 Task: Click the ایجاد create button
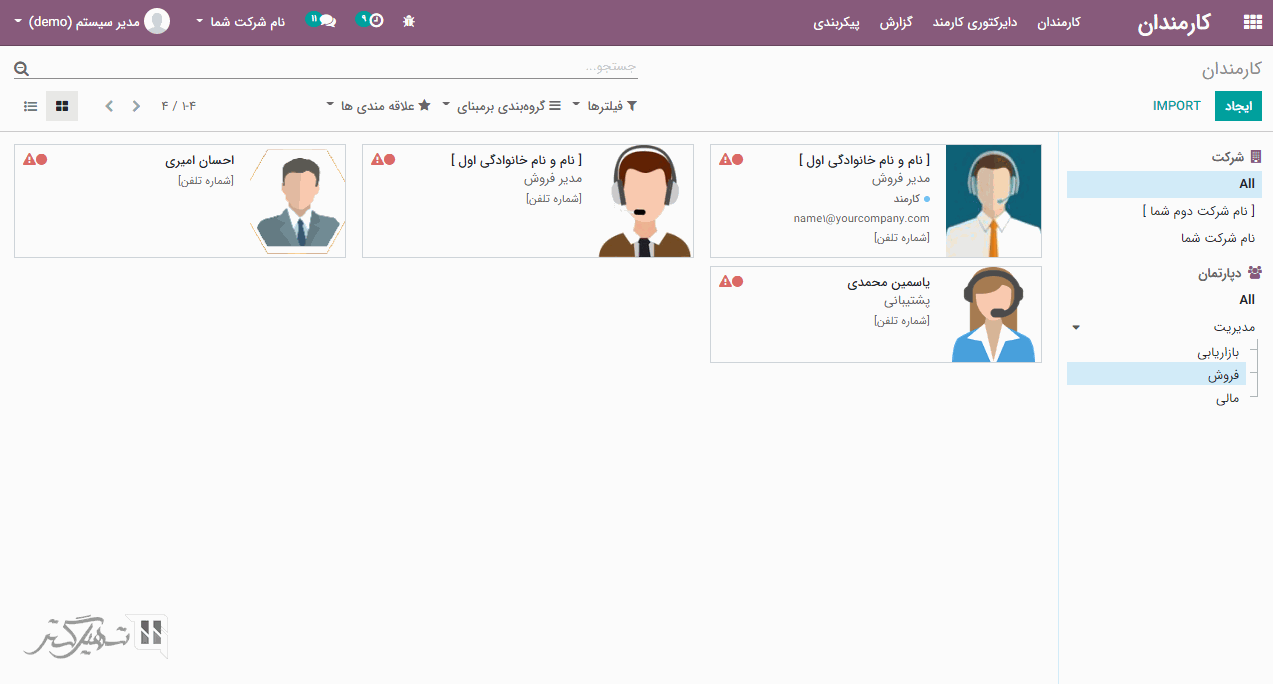pos(1238,106)
